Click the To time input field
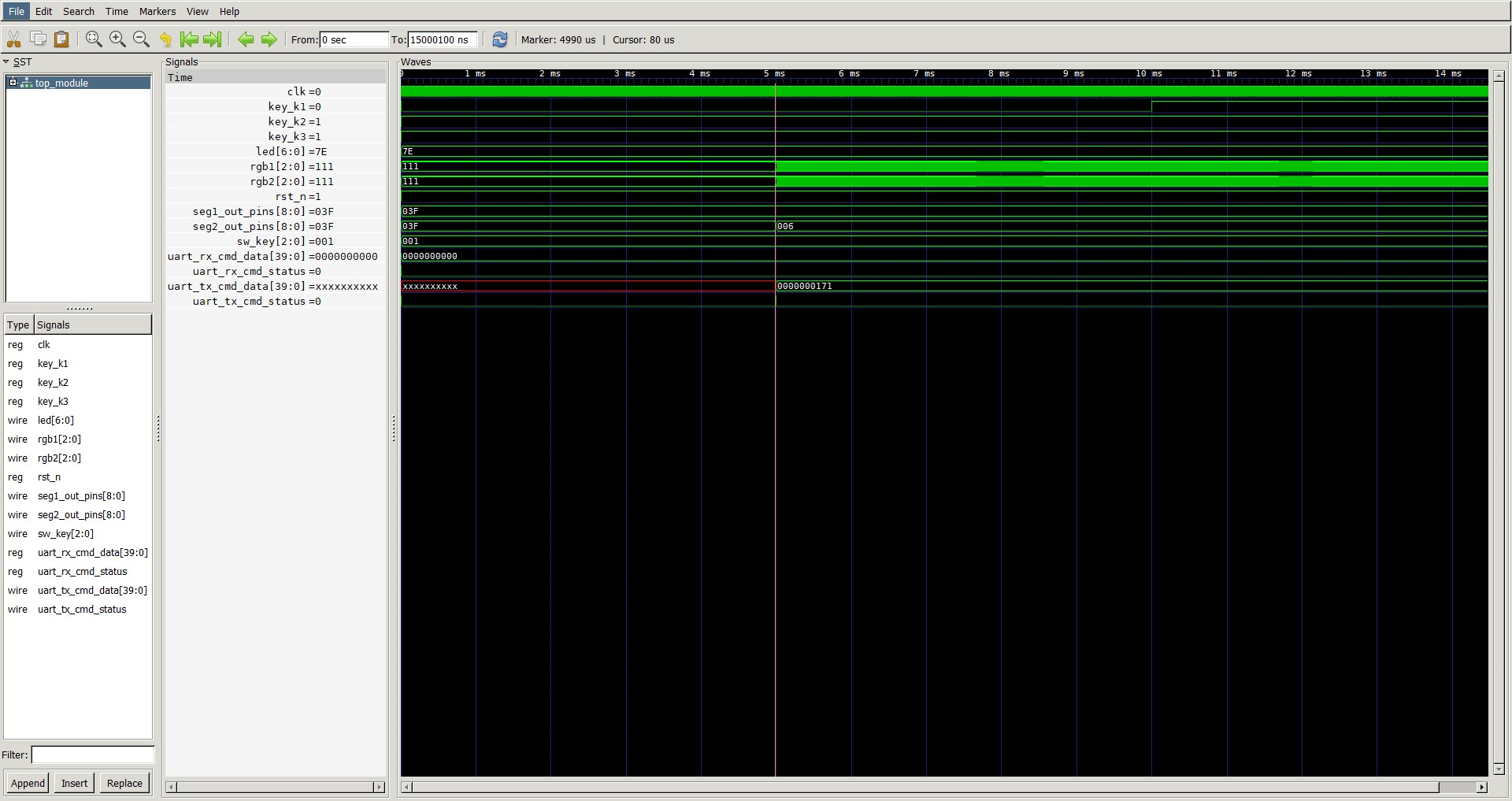 point(442,39)
